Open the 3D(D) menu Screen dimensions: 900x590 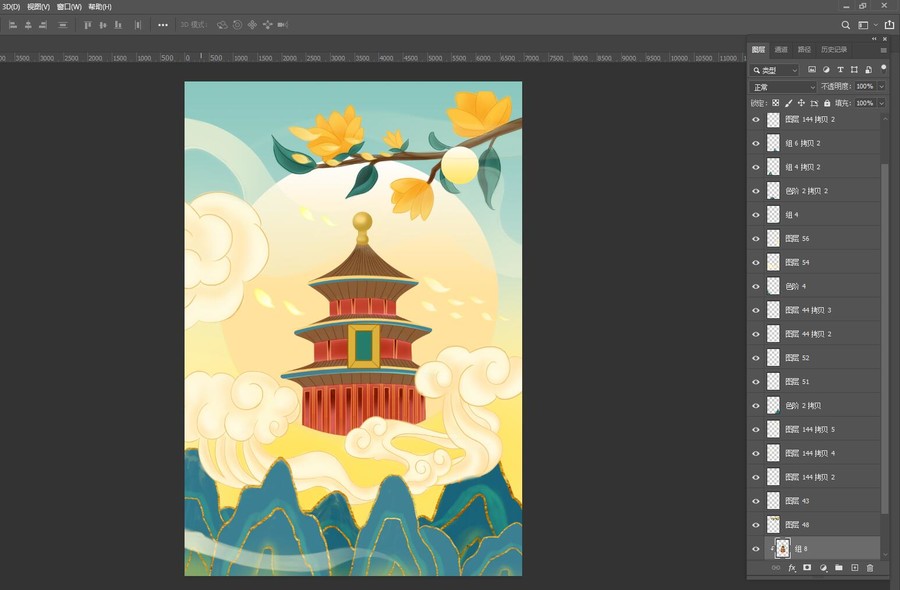pyautogui.click(x=11, y=7)
